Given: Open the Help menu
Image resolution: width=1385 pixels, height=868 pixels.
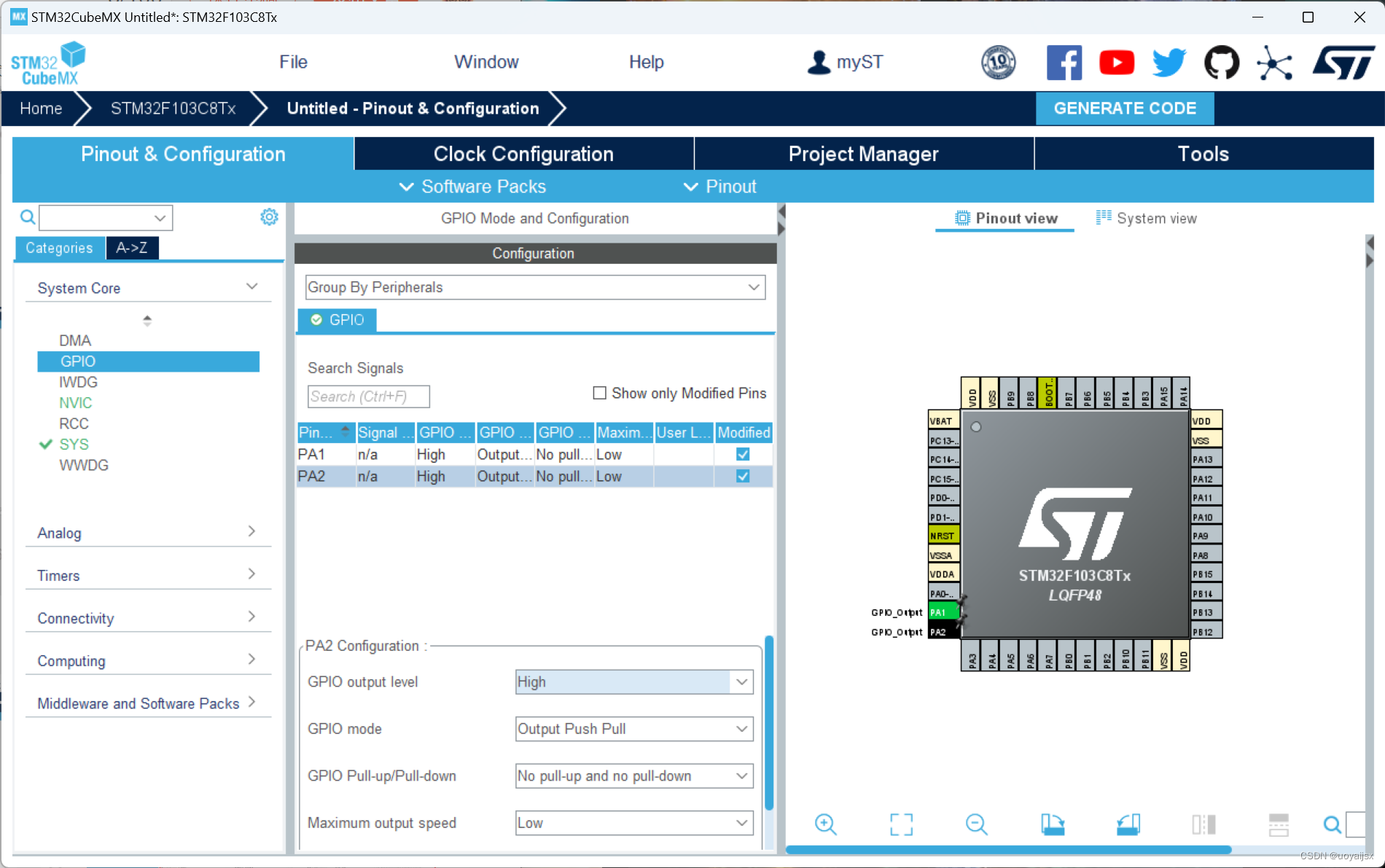Looking at the screenshot, I should click(x=646, y=62).
